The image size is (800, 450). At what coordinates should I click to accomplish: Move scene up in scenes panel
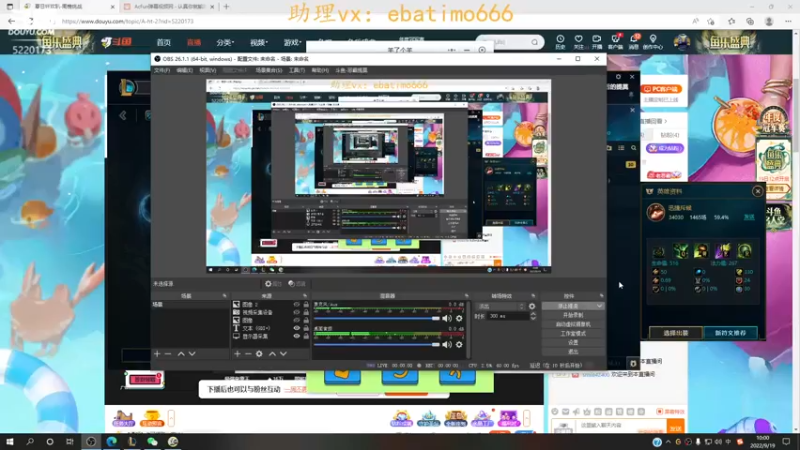pos(181,354)
